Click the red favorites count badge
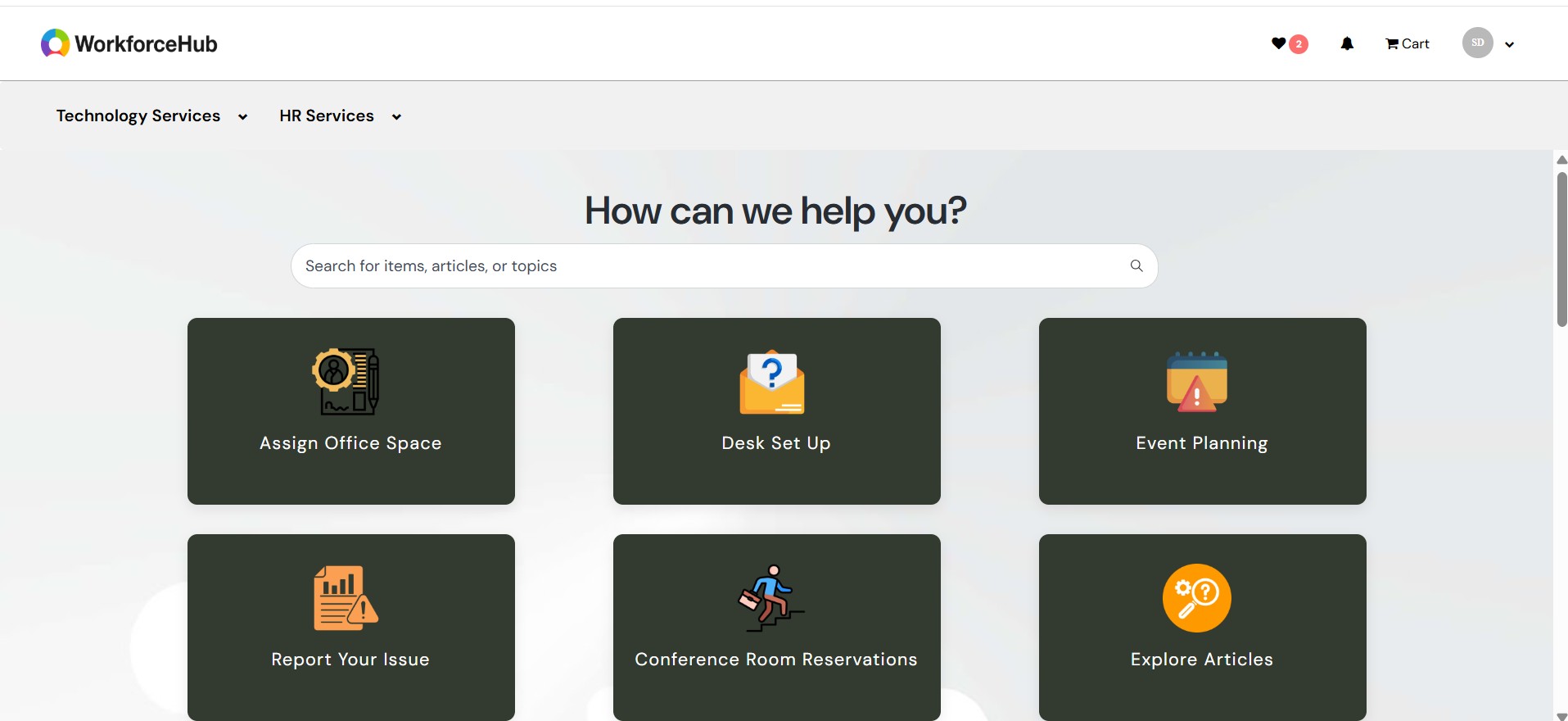The width and height of the screenshot is (1568, 721). pyautogui.click(x=1299, y=44)
